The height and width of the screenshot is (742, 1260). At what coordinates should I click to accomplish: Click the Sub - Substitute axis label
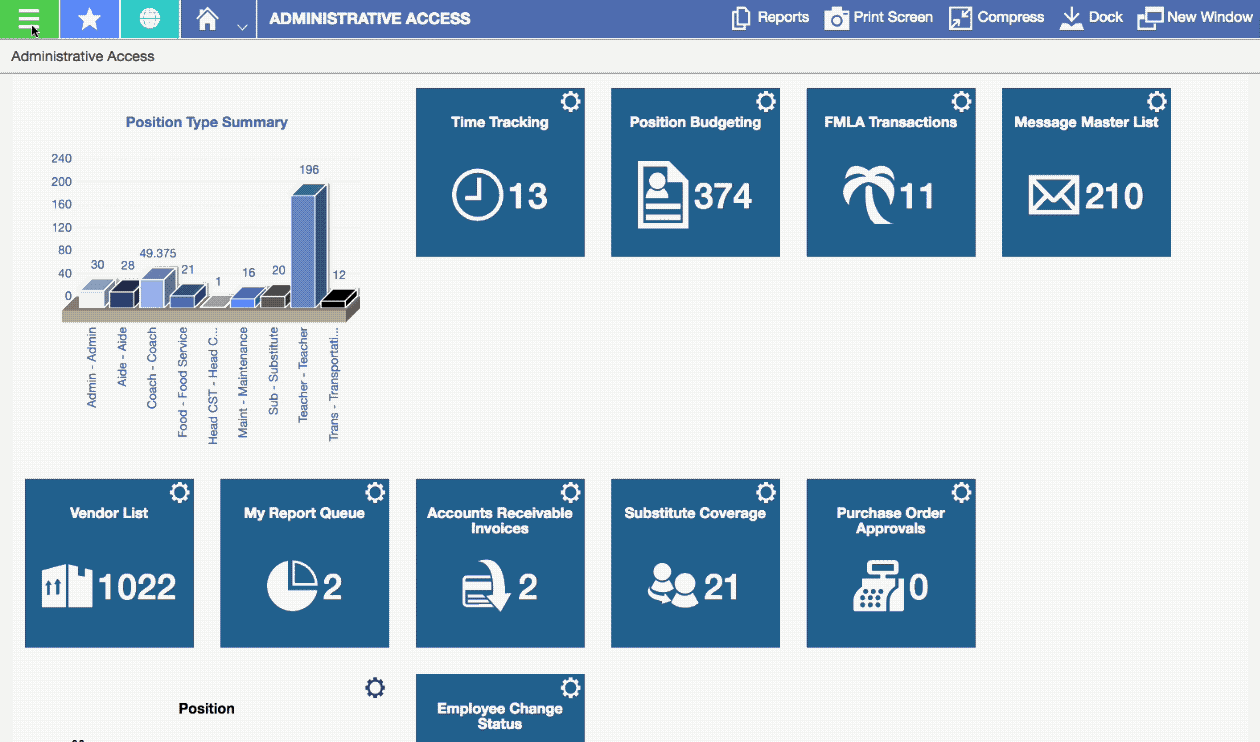point(273,369)
